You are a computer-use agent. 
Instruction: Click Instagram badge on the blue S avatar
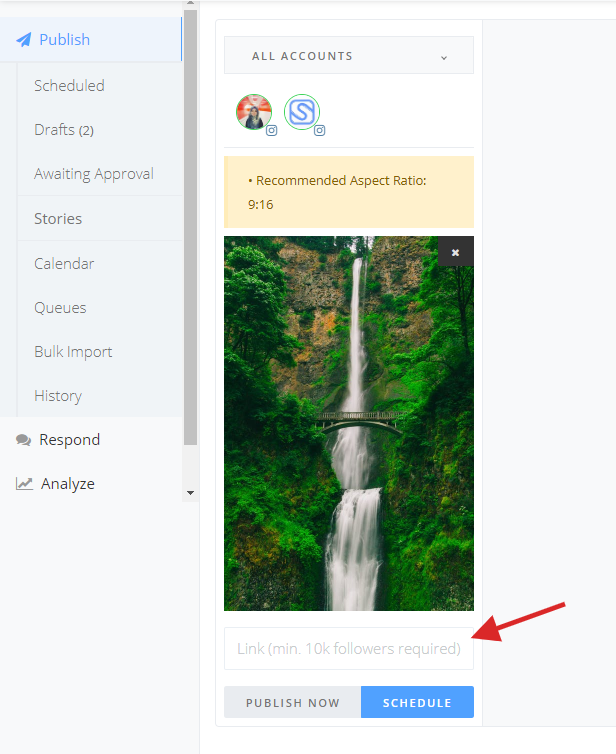320,130
